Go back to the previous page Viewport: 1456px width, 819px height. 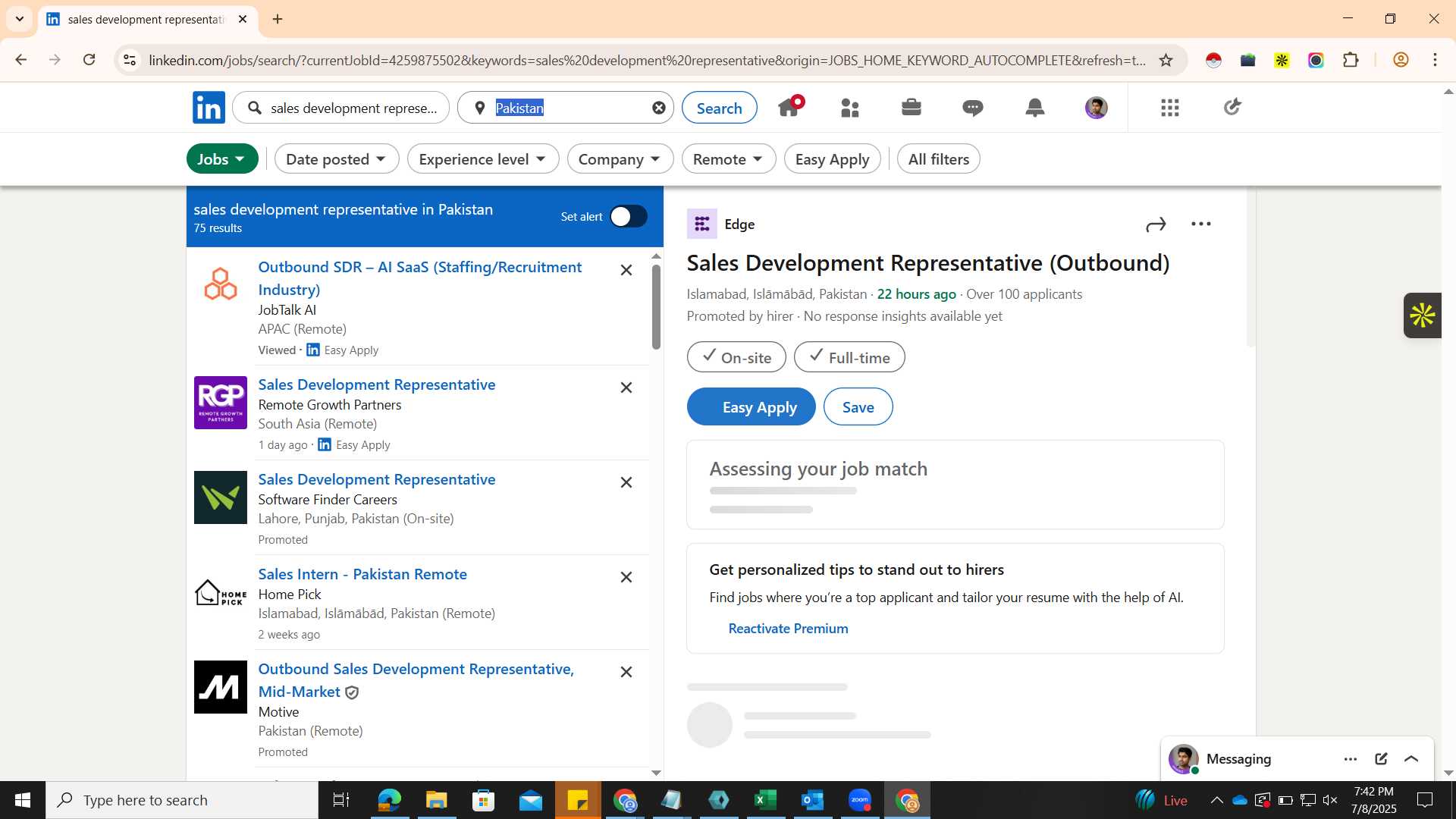(x=21, y=60)
